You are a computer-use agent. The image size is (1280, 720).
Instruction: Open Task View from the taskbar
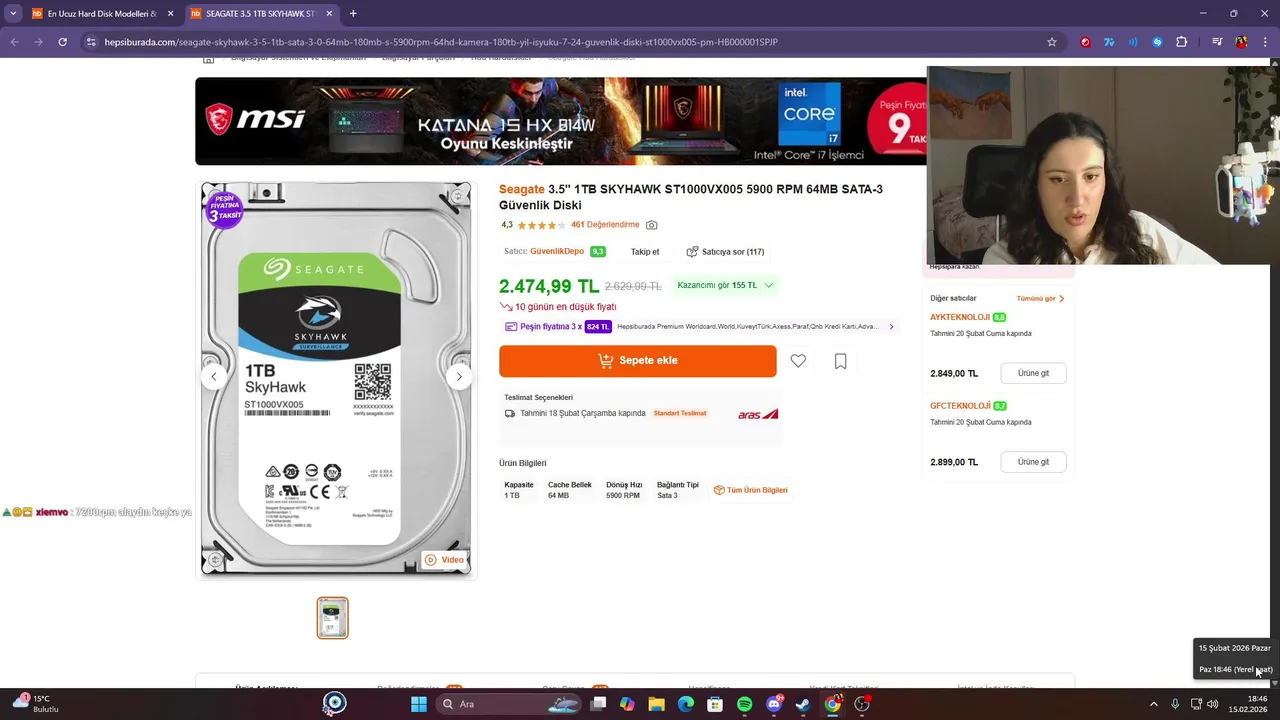click(x=598, y=704)
